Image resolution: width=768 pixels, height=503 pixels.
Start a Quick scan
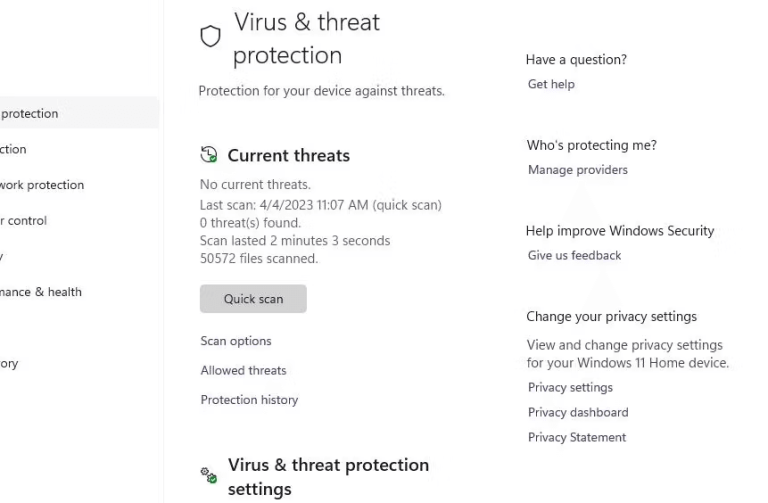[253, 299]
